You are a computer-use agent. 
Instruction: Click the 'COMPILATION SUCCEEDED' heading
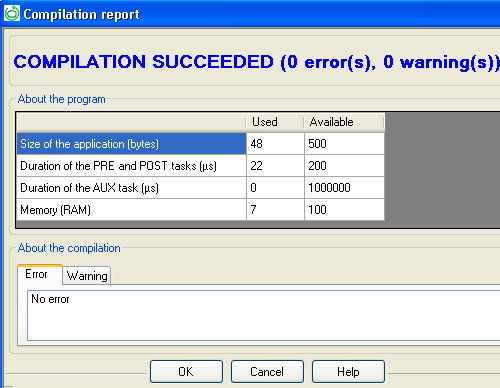point(257,62)
